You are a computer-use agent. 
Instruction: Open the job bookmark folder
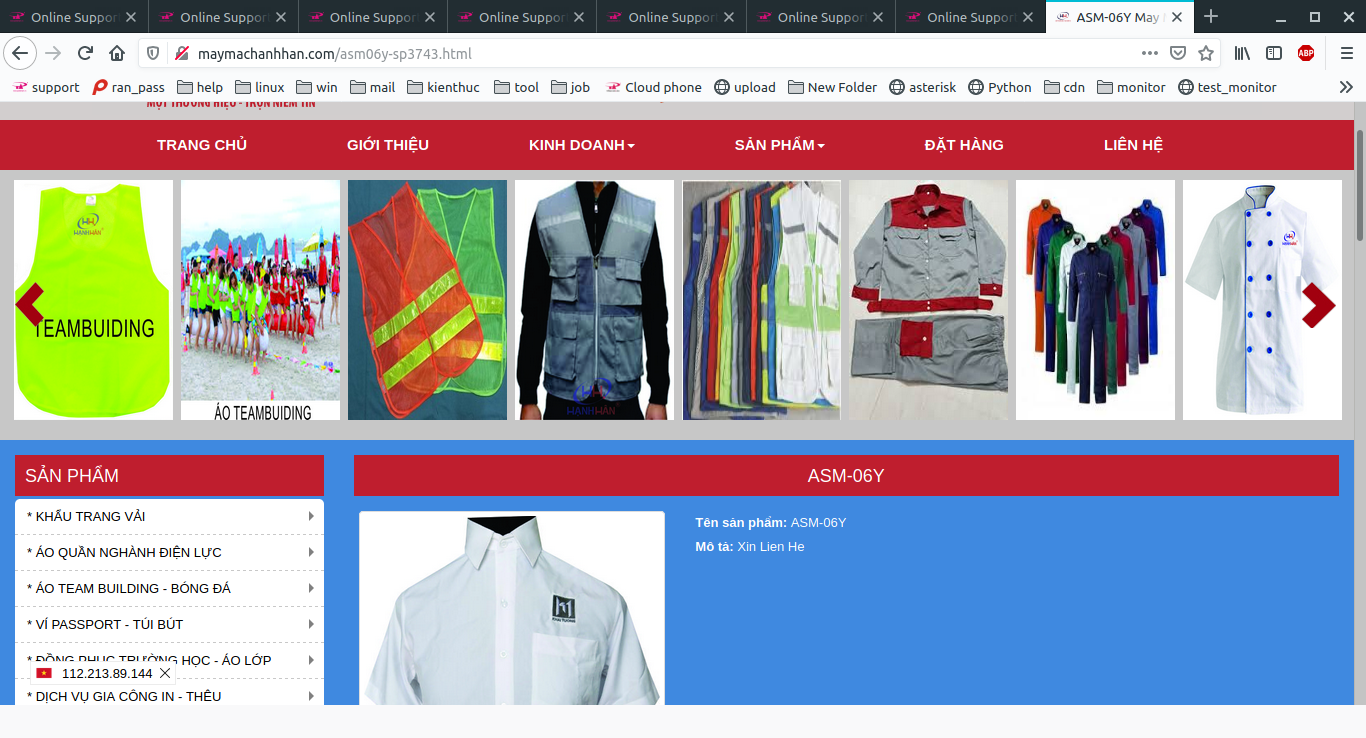point(571,87)
